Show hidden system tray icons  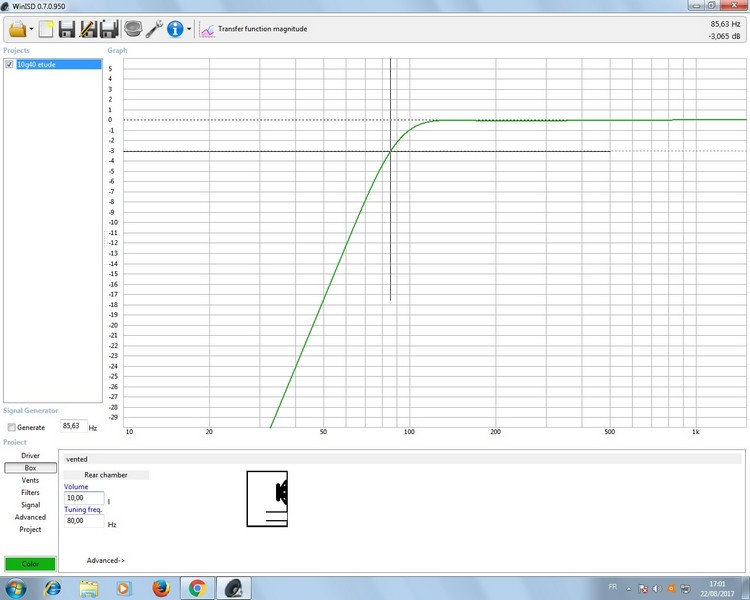point(629,589)
